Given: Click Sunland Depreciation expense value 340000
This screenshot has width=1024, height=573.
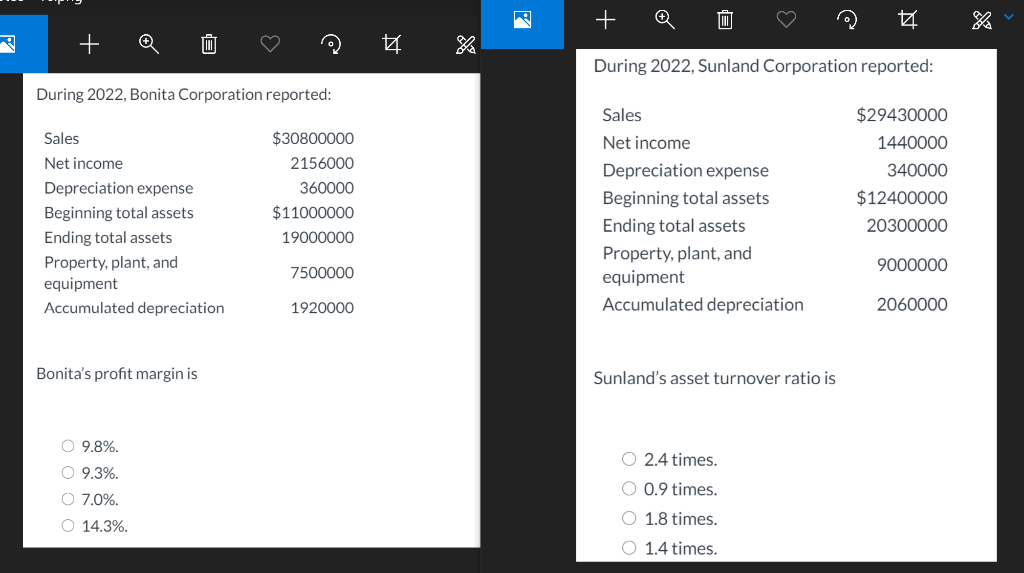Looking at the screenshot, I should point(917,171).
